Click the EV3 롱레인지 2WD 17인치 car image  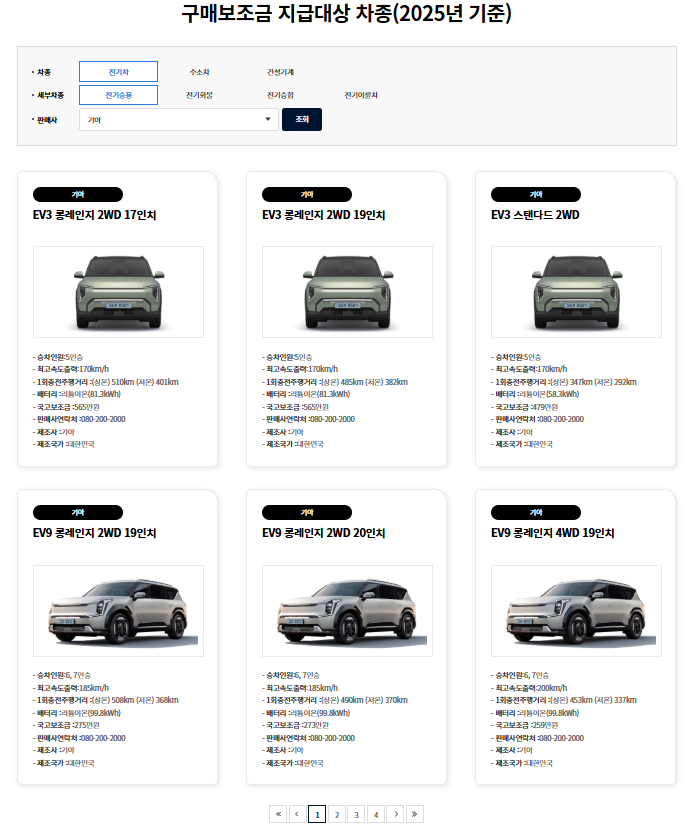coord(118,292)
